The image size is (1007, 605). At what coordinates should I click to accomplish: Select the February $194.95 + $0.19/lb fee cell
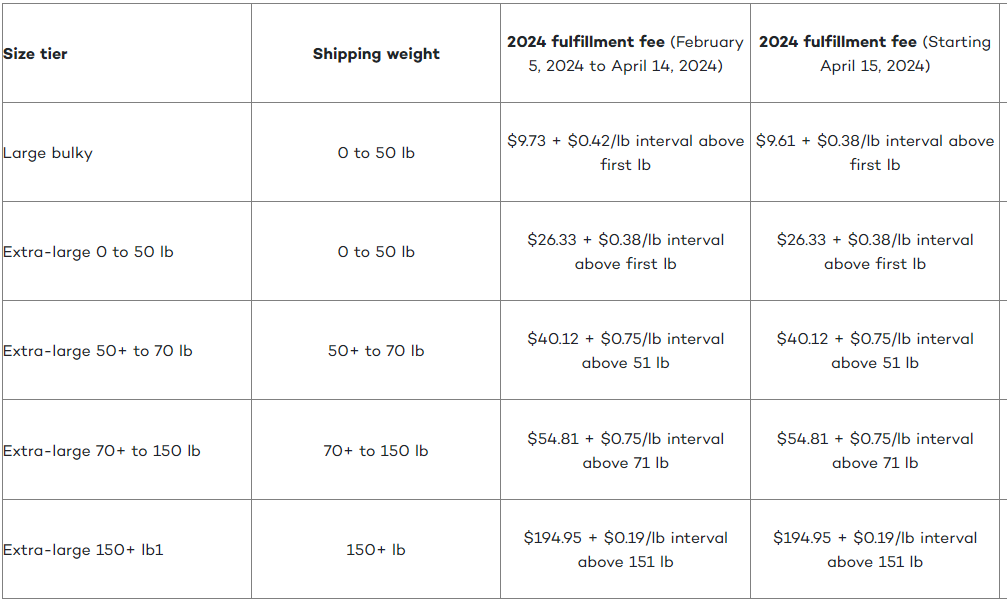coord(626,549)
